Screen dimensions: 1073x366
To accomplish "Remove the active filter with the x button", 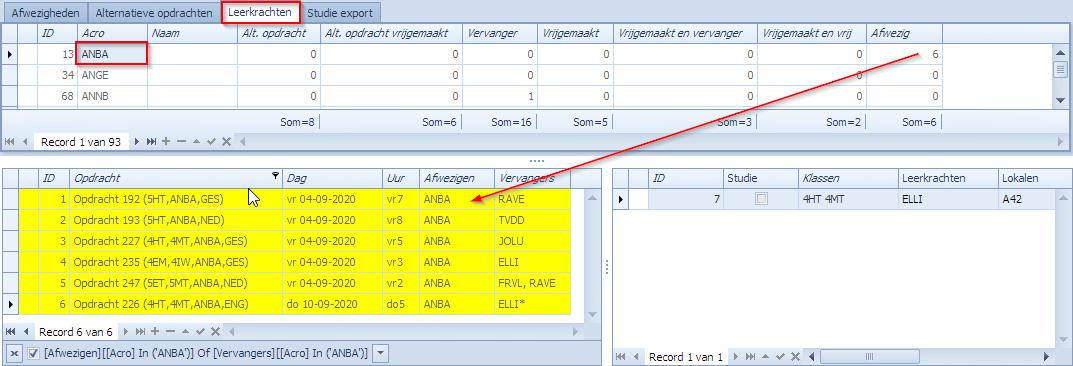I will pos(14,354).
